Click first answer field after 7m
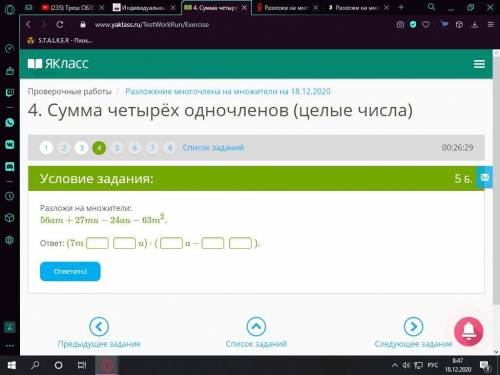 click(97, 243)
